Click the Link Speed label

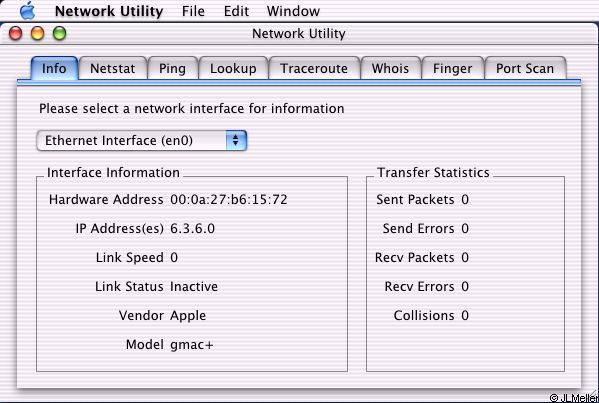[x=130, y=258]
